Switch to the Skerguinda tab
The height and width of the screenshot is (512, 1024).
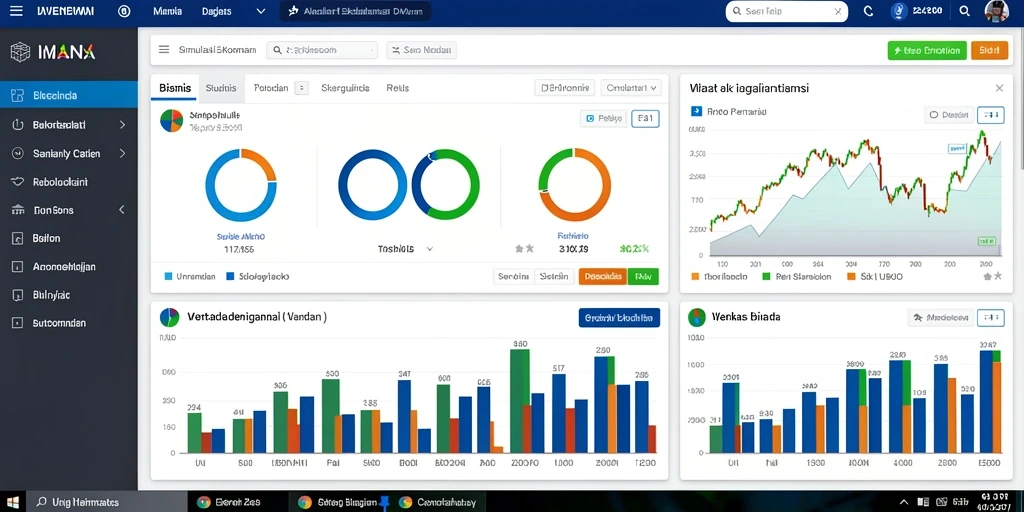345,88
